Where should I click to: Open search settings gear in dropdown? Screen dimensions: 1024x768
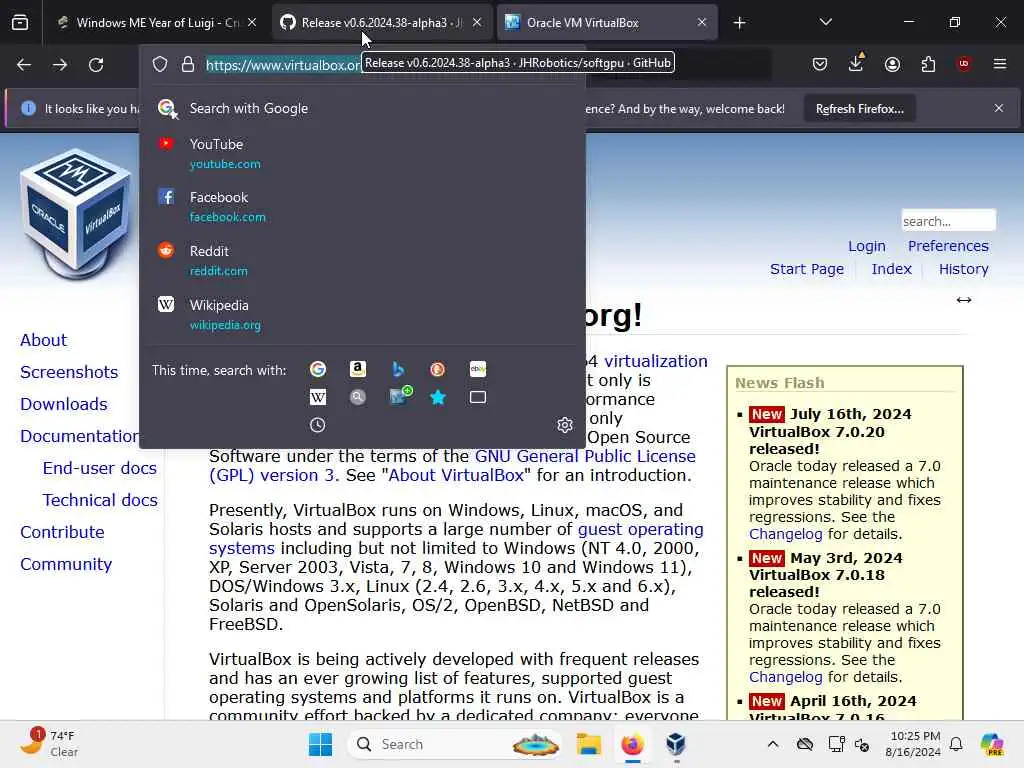(565, 425)
